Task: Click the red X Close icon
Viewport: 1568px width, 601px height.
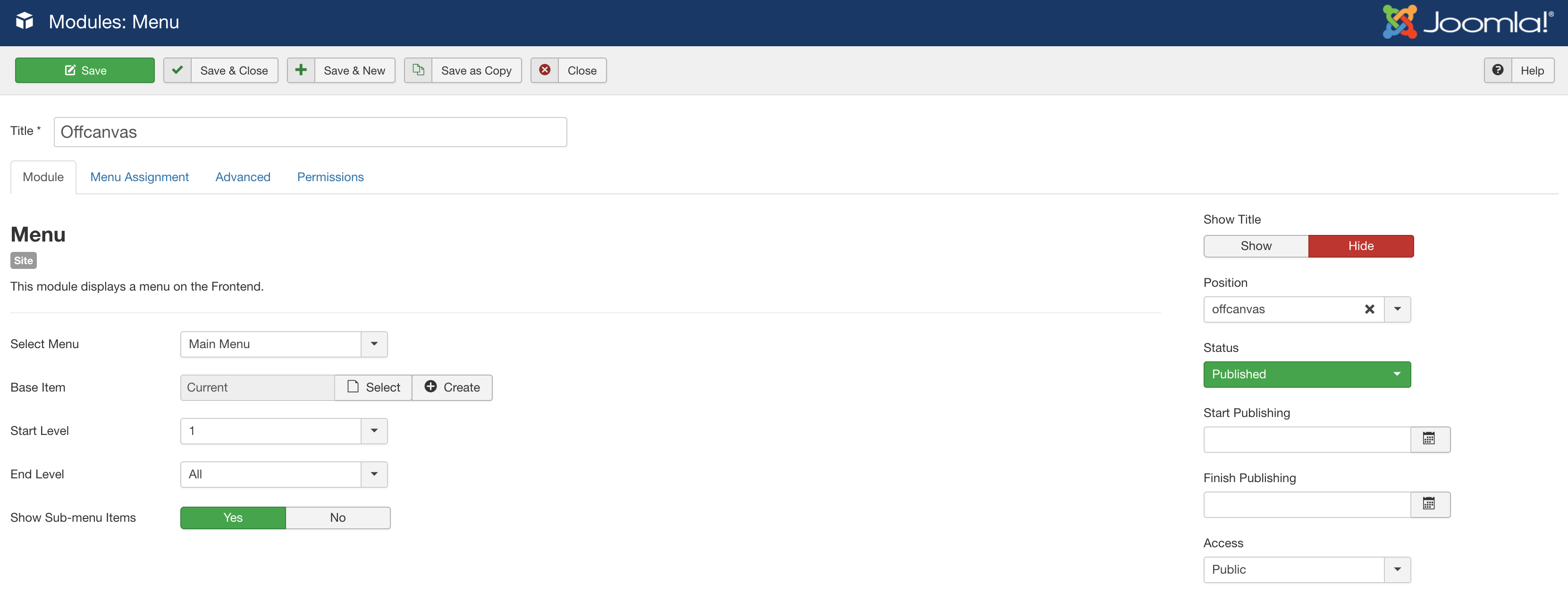Action: click(x=545, y=70)
